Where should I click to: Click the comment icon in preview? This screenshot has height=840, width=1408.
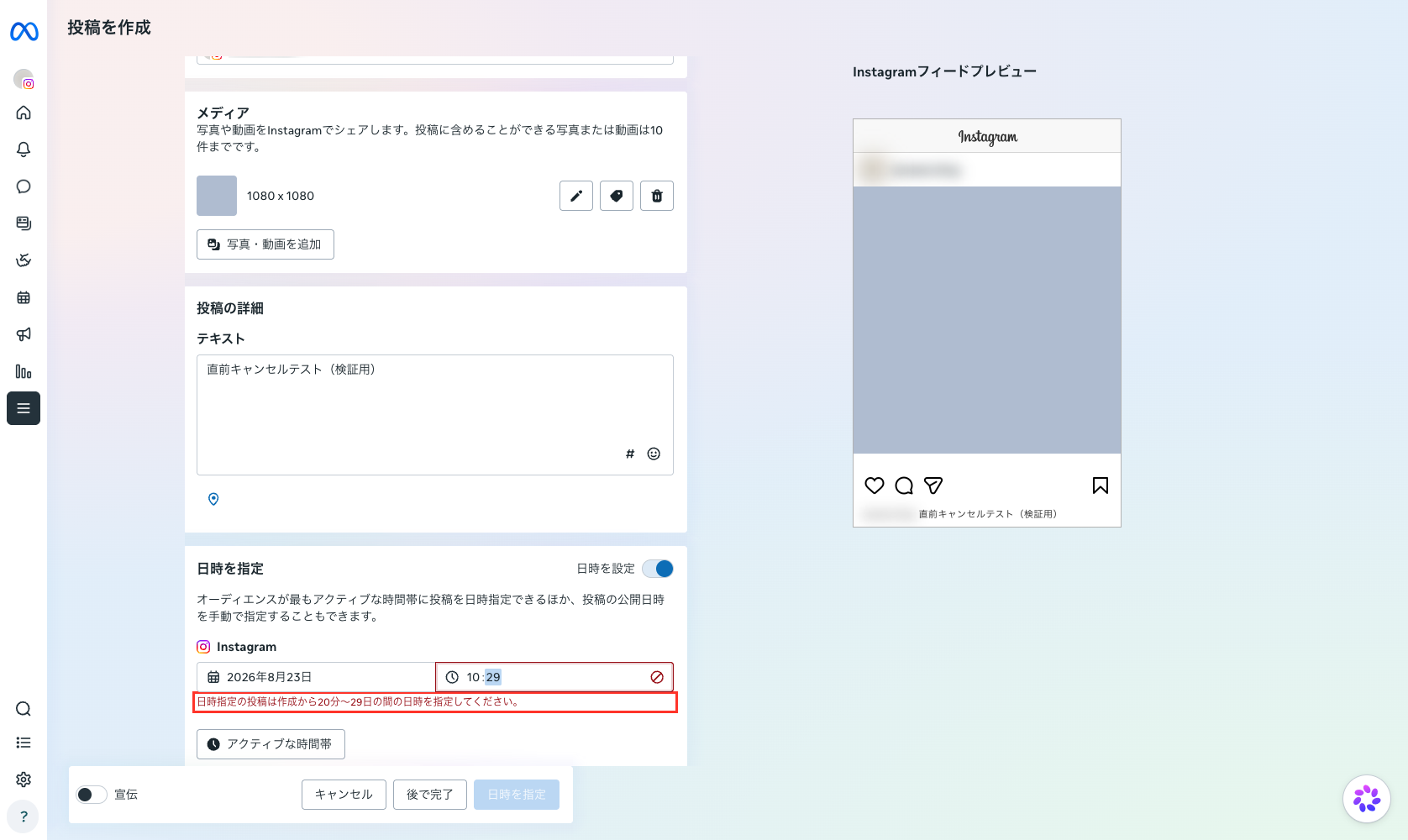tap(904, 486)
